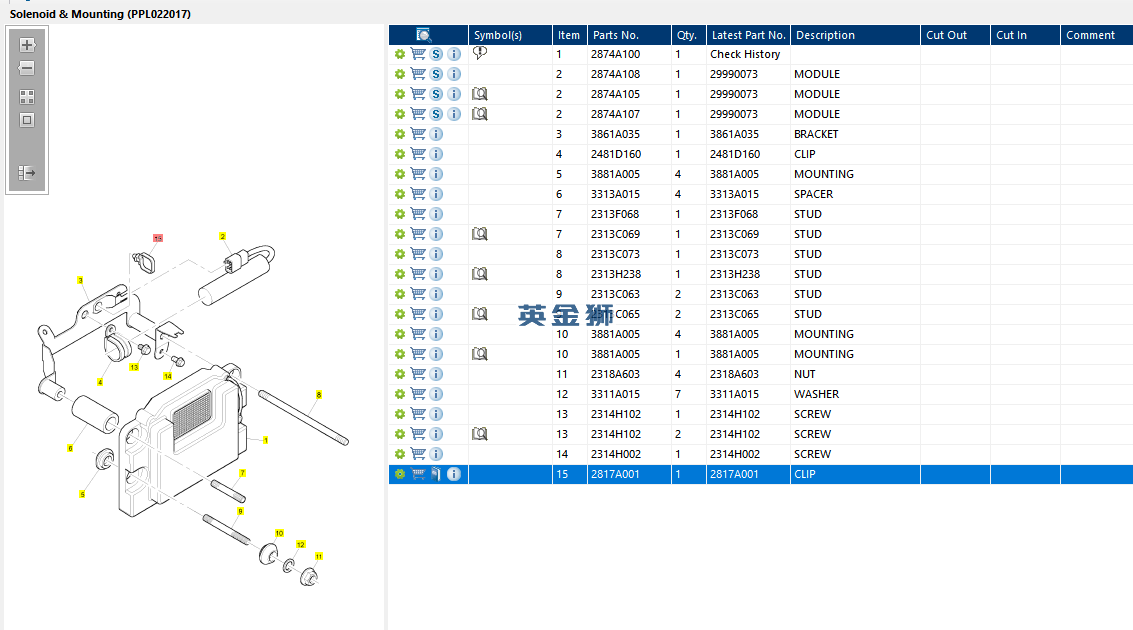Viewport: 1133px width, 630px height.
Task: Open supersession icon for 2874A108
Action: pyautogui.click(x=436, y=74)
